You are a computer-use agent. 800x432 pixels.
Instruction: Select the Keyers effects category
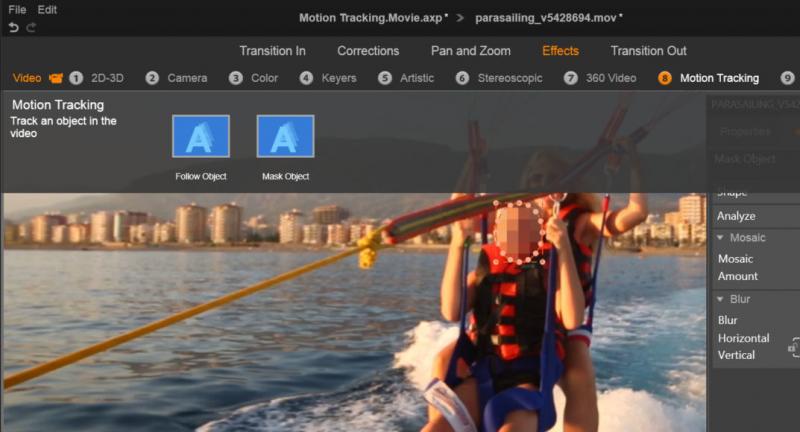pyautogui.click(x=339, y=78)
